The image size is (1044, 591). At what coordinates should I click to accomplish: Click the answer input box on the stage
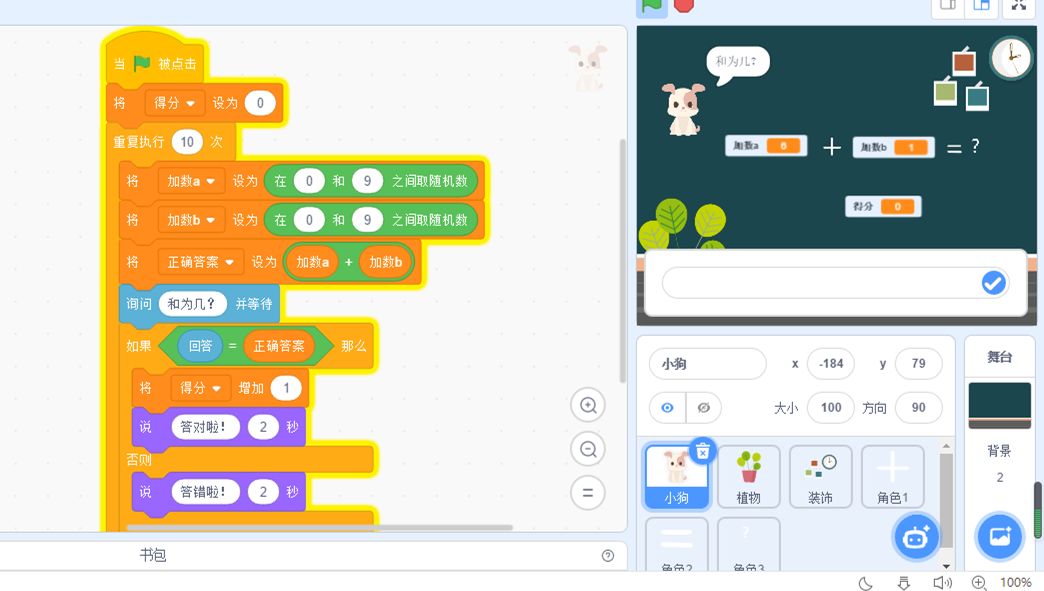pyautogui.click(x=835, y=283)
